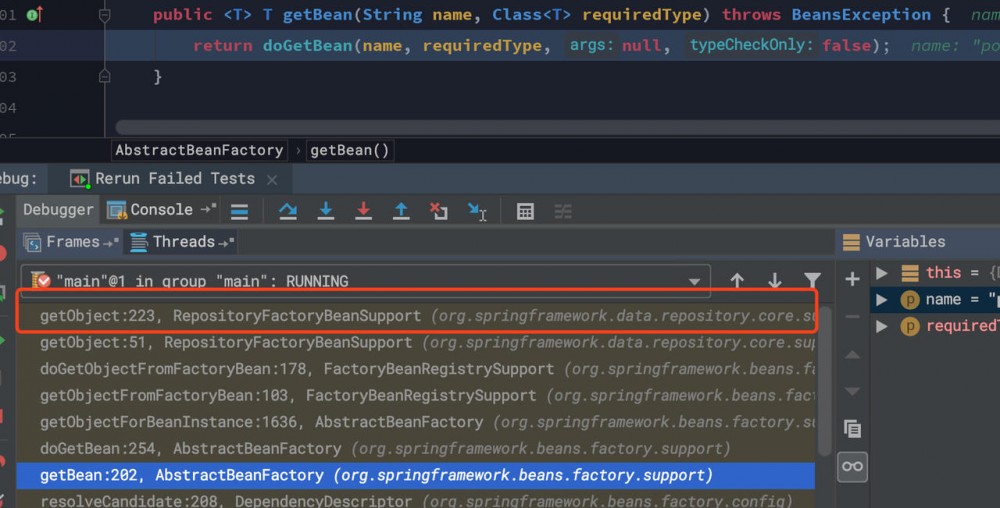Click Variables panel header
Image resolution: width=1000 pixels, height=508 pixels.
pos(917,242)
